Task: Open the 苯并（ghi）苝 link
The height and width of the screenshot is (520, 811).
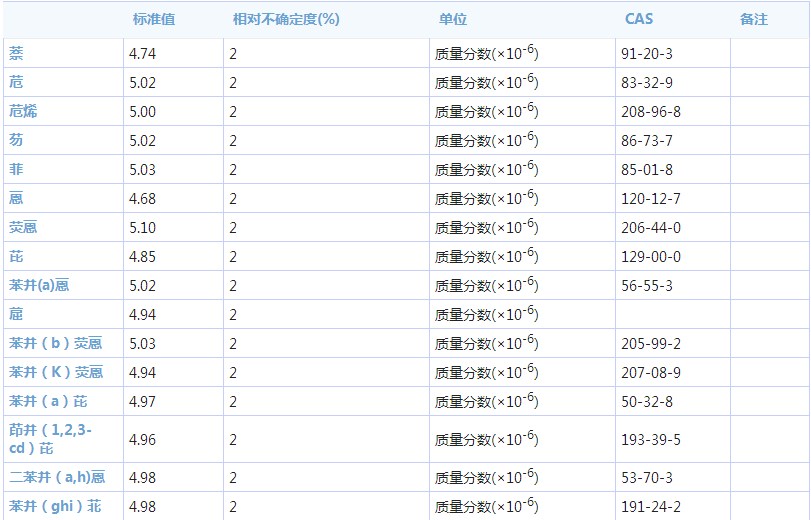Action: click(x=55, y=506)
